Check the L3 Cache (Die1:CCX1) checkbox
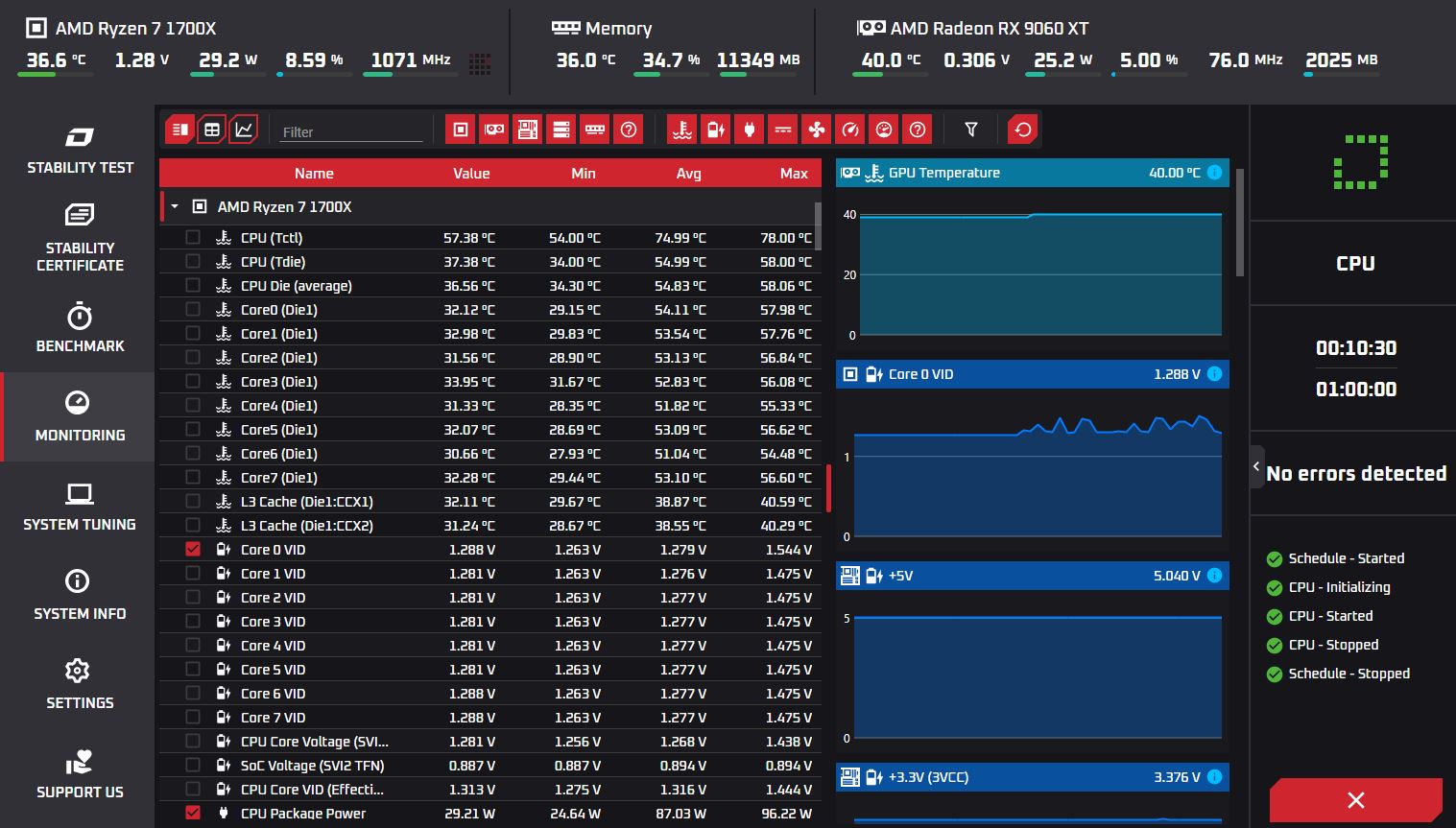The height and width of the screenshot is (828, 1456). coord(193,501)
